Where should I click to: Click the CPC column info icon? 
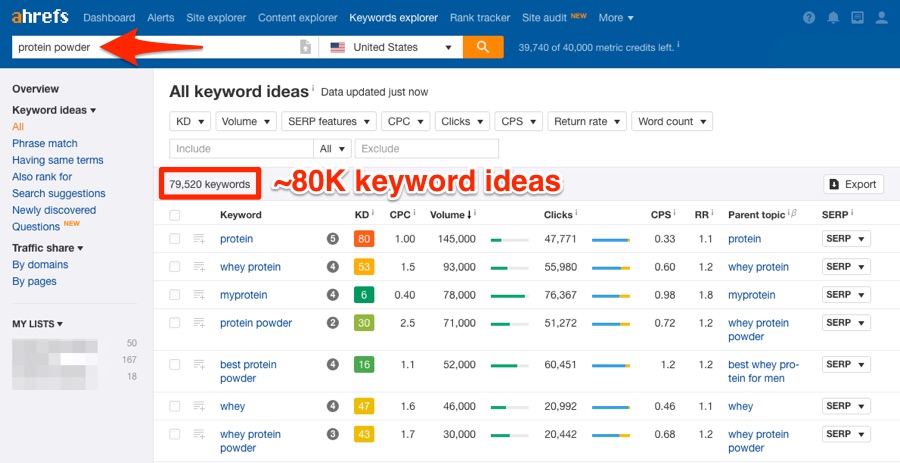414,213
